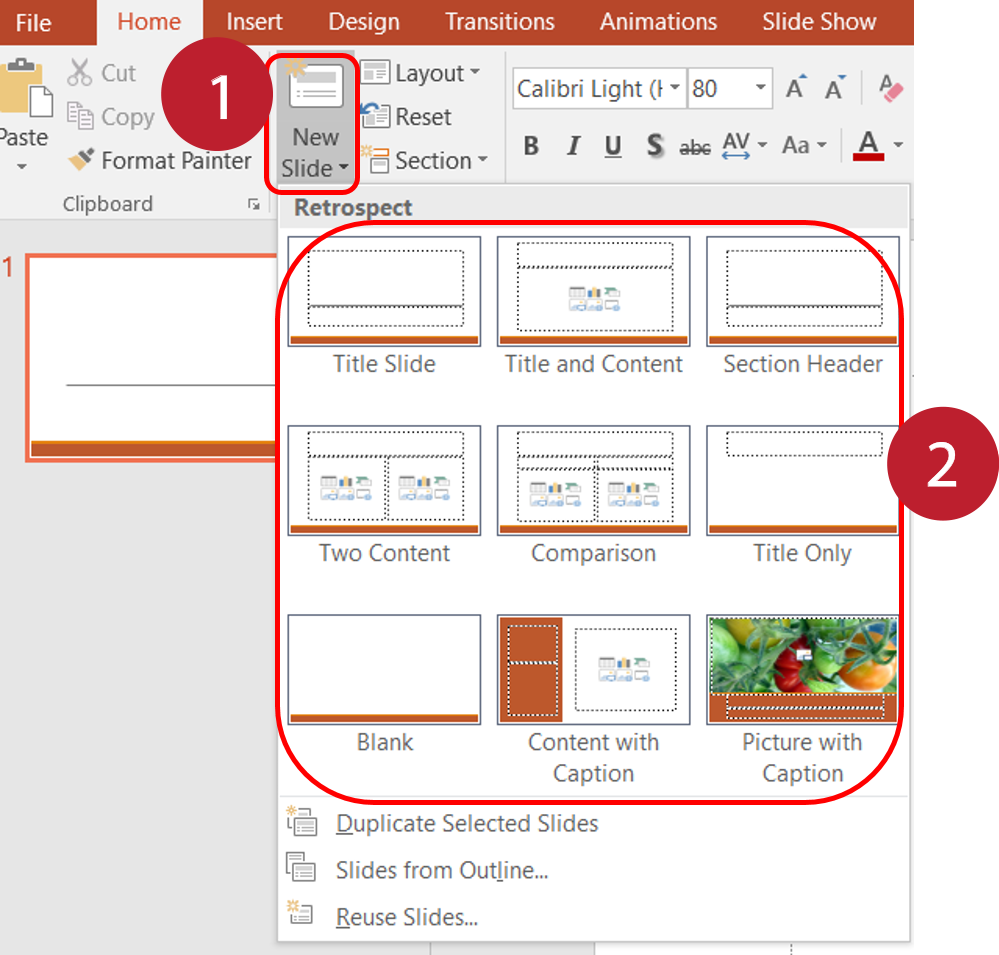Screen dimensions: 999x955
Task: Expand the font size combo box
Action: [x=762, y=88]
